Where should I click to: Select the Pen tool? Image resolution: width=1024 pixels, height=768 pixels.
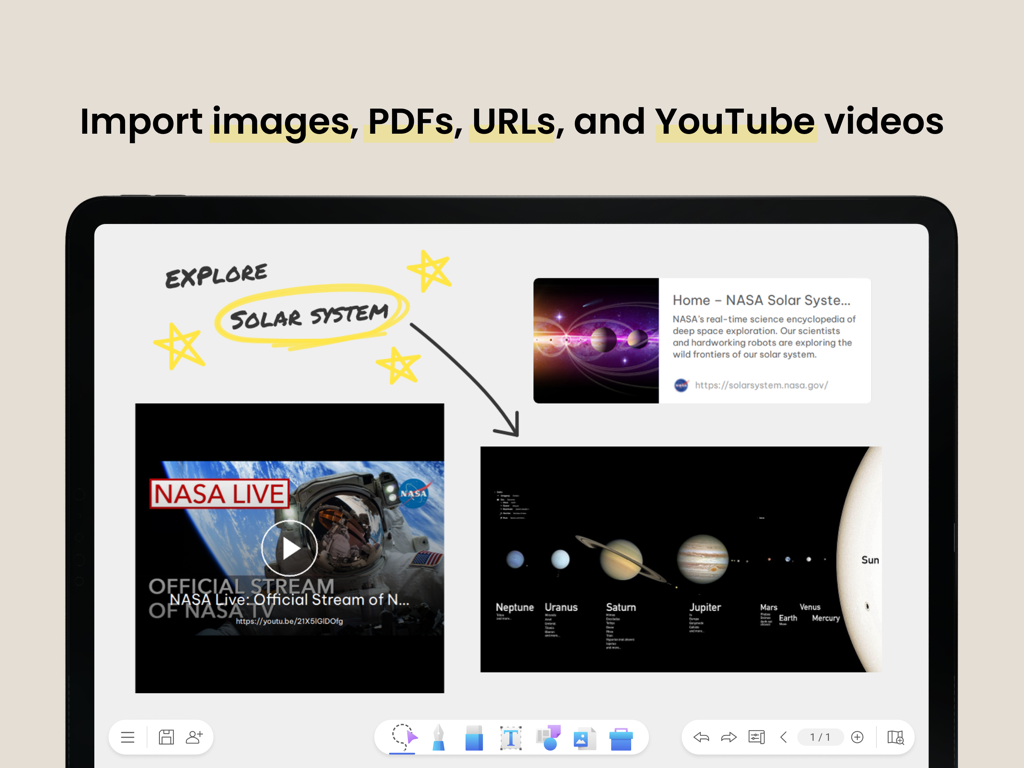point(439,738)
